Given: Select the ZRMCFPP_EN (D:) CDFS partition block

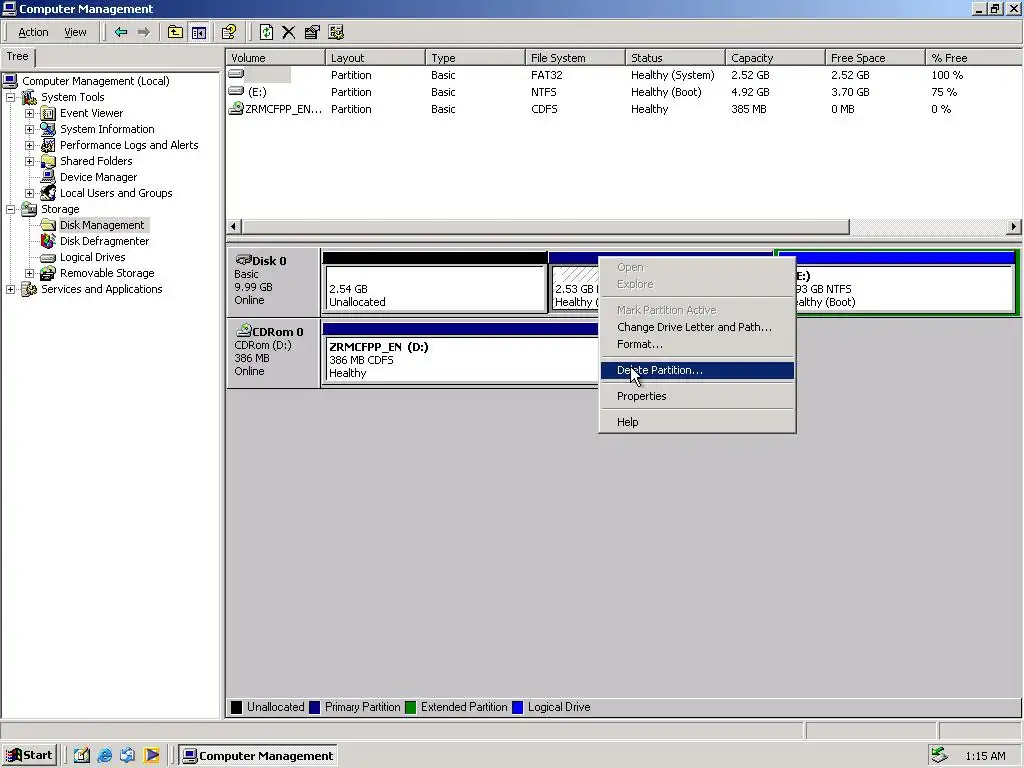Looking at the screenshot, I should click(x=462, y=359).
